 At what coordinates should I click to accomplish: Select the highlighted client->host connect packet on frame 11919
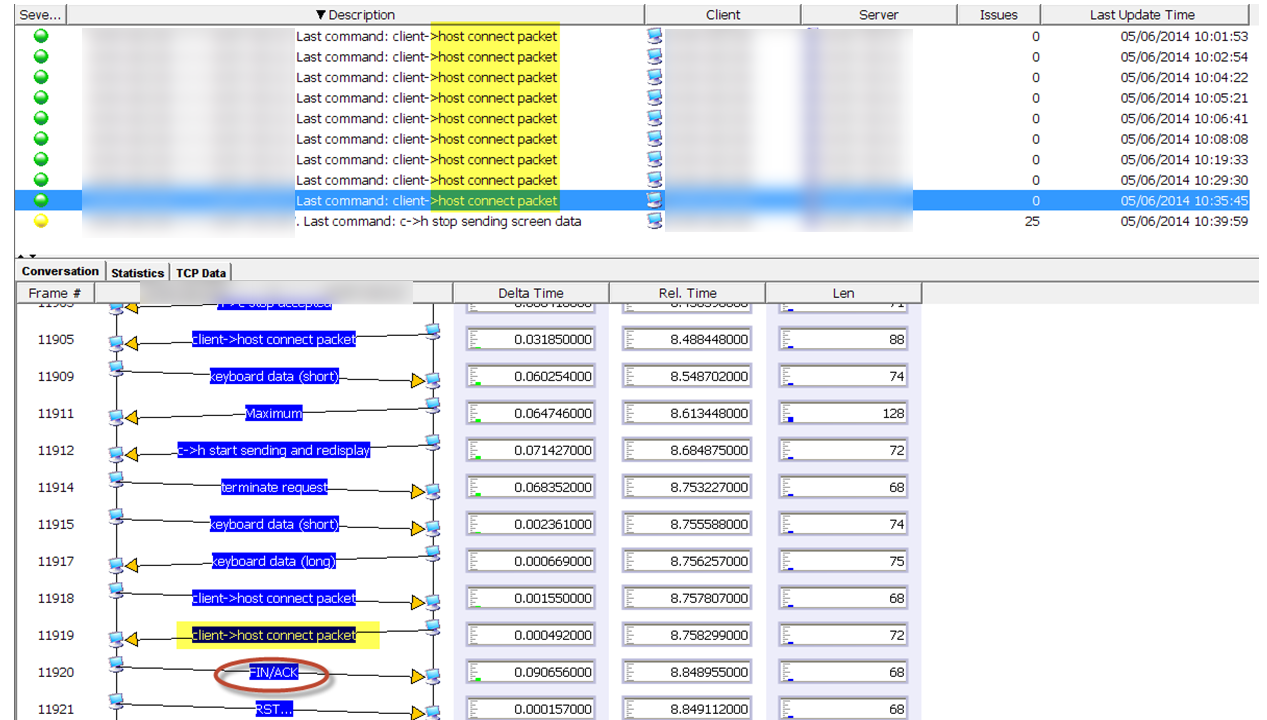(275, 635)
